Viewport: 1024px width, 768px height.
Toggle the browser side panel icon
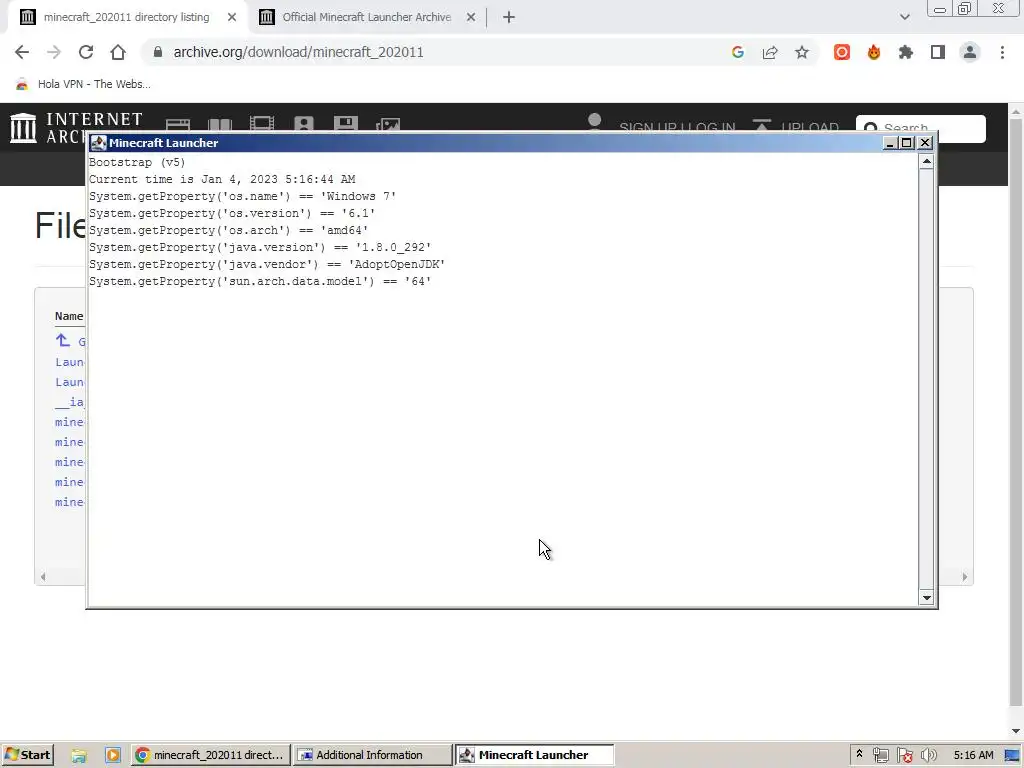point(938,52)
